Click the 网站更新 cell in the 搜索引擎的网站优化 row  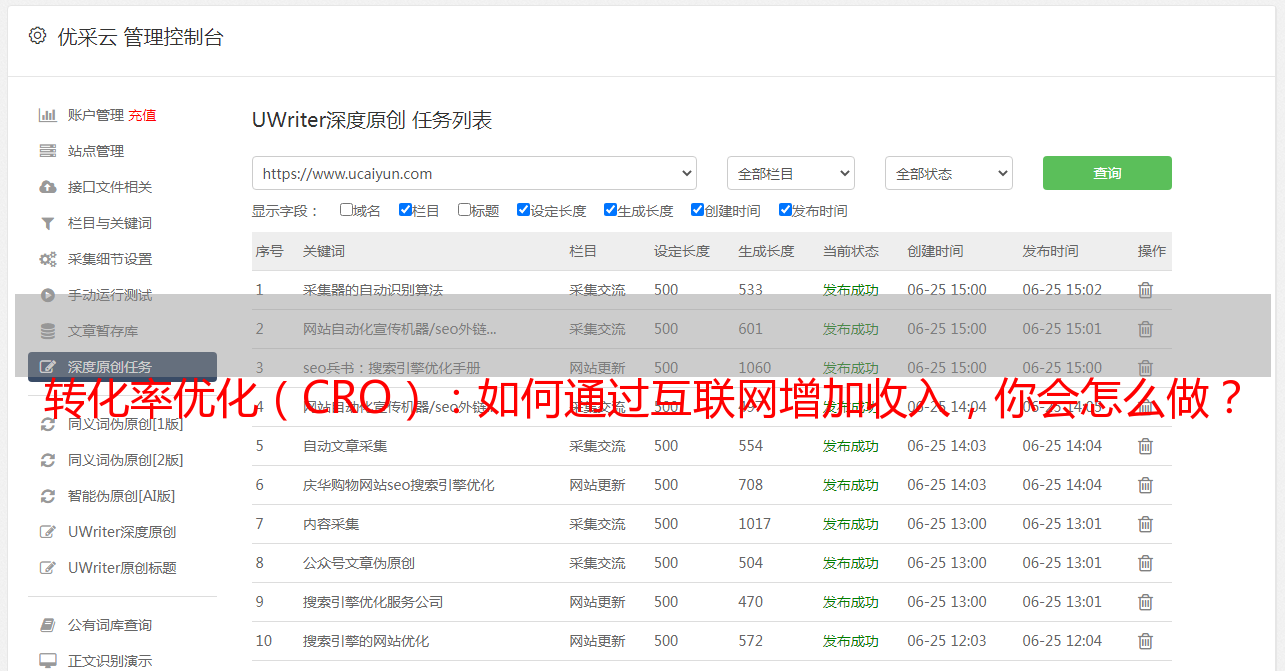pos(598,641)
